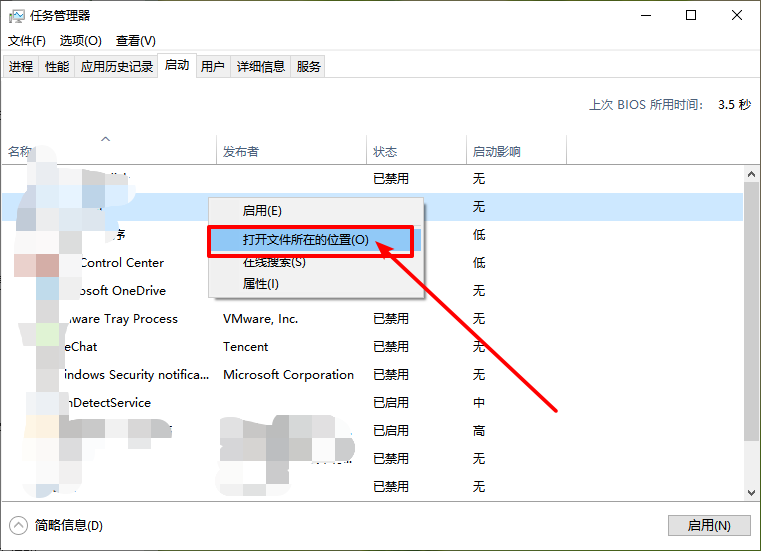This screenshot has height=551, width=761.
Task: Click the Control Center startup item icon
Action: click(47, 263)
